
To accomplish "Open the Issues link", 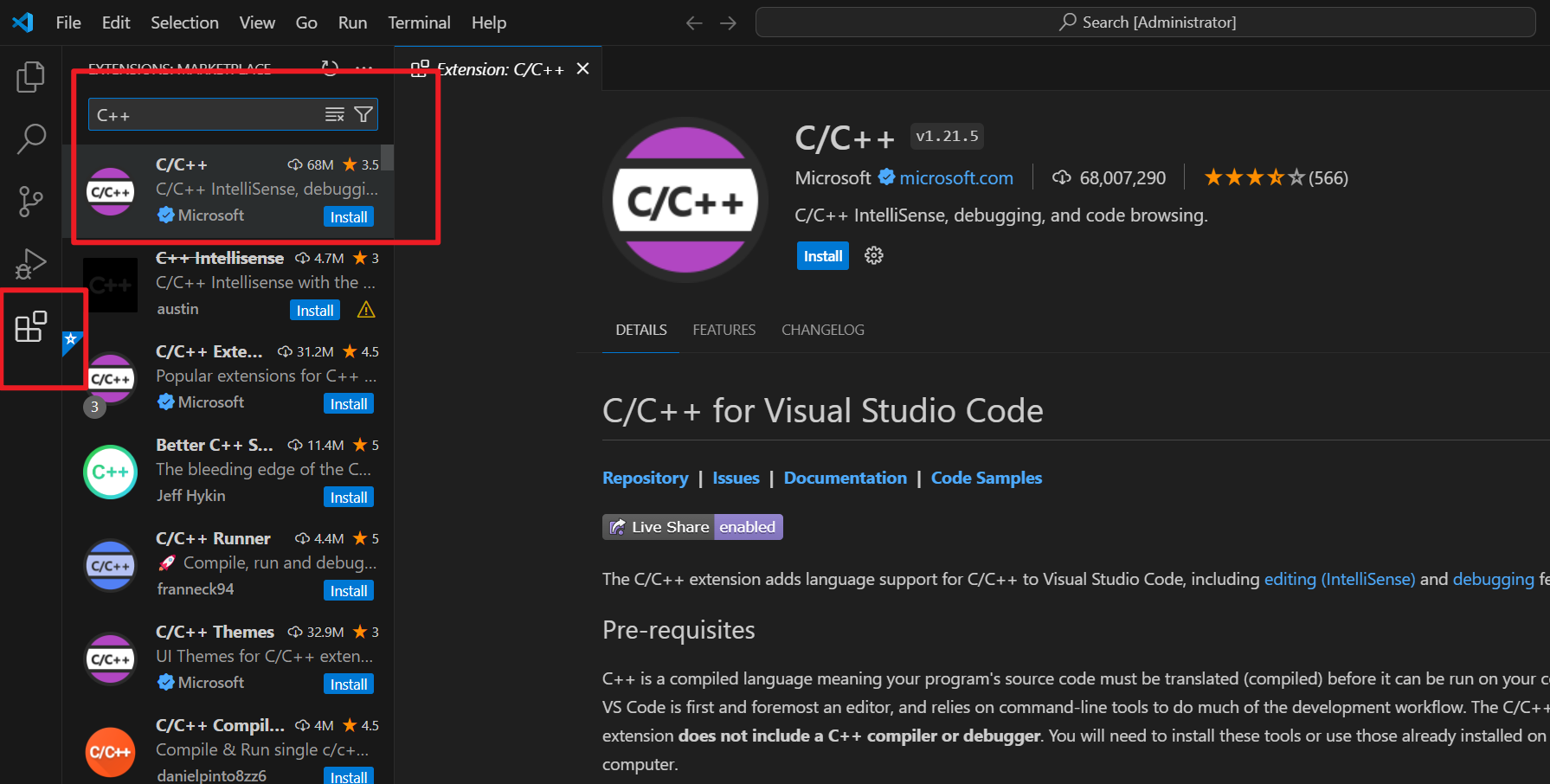I will tap(736, 478).
